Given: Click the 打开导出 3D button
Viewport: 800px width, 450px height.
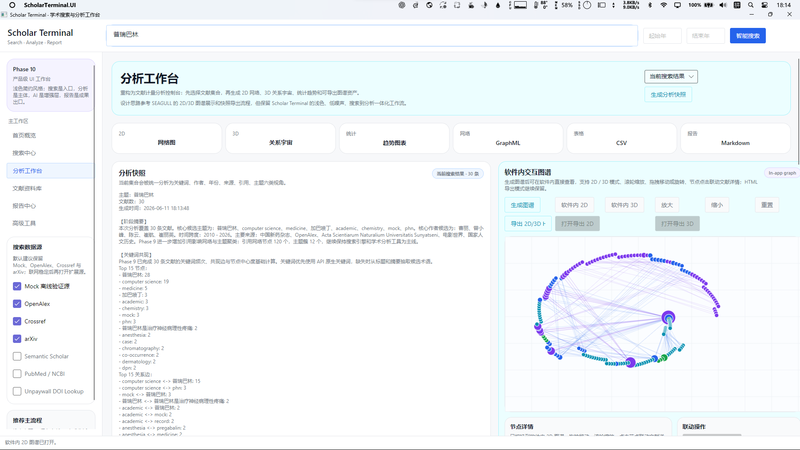Looking at the screenshot, I should pyautogui.click(x=678, y=223).
